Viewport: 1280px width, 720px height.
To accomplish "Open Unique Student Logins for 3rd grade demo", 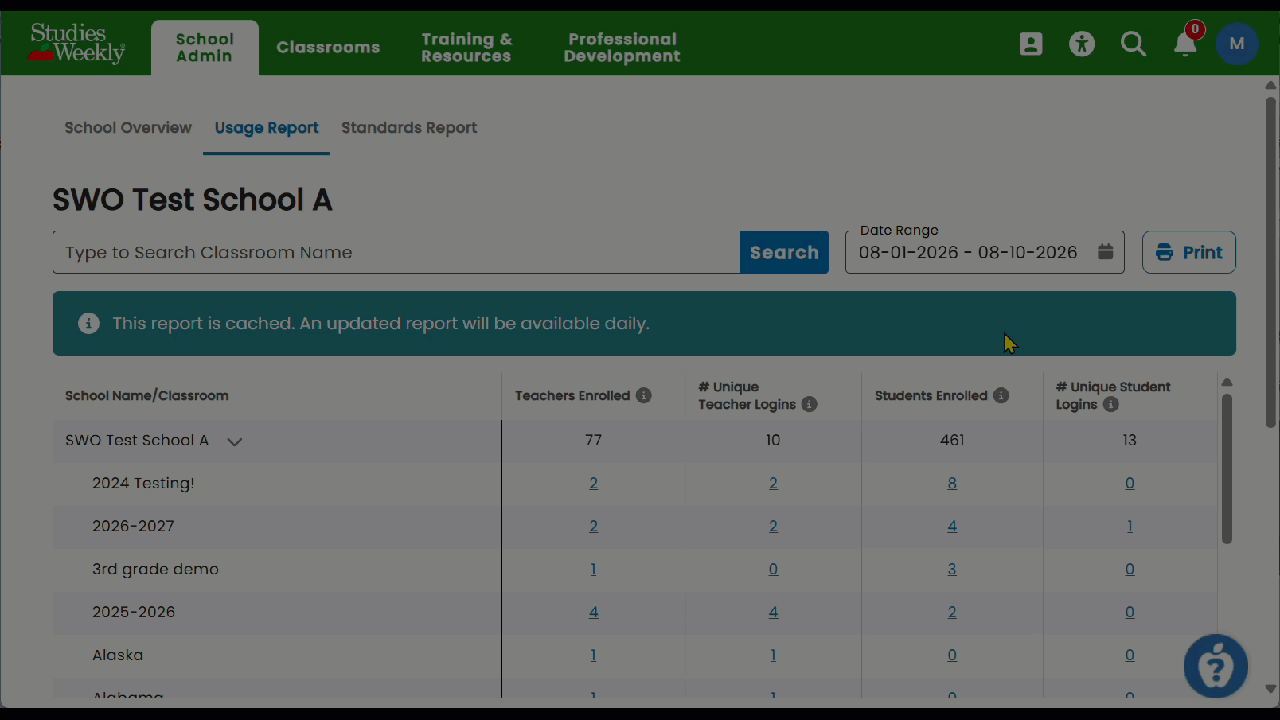I will 1130,569.
